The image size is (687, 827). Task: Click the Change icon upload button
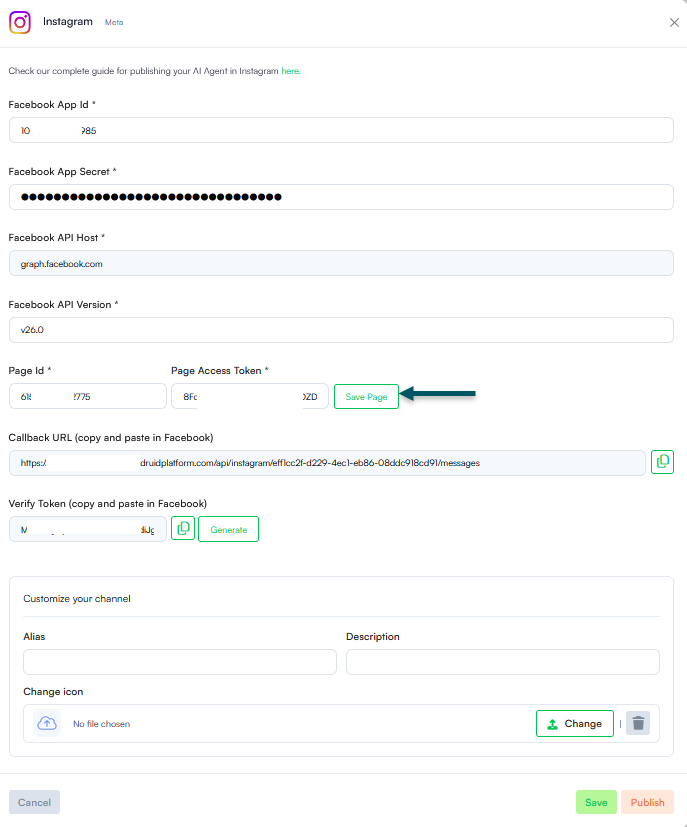coord(575,723)
